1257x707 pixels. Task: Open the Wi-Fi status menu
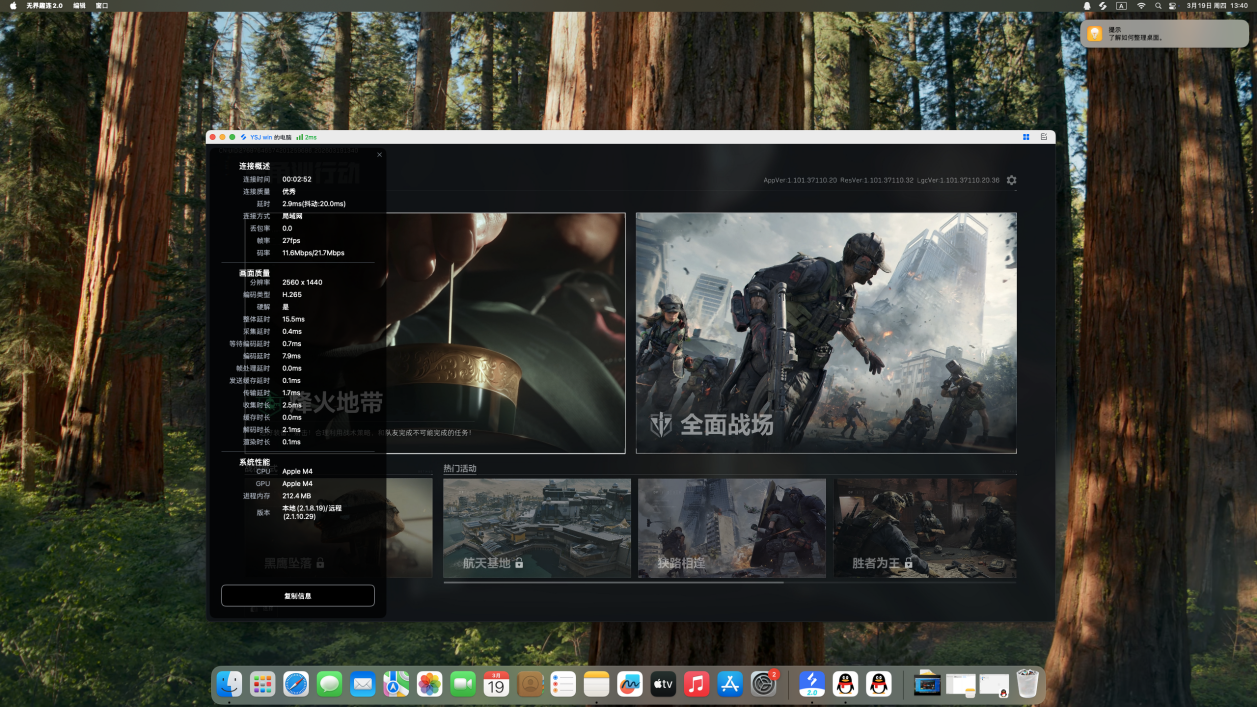1141,6
